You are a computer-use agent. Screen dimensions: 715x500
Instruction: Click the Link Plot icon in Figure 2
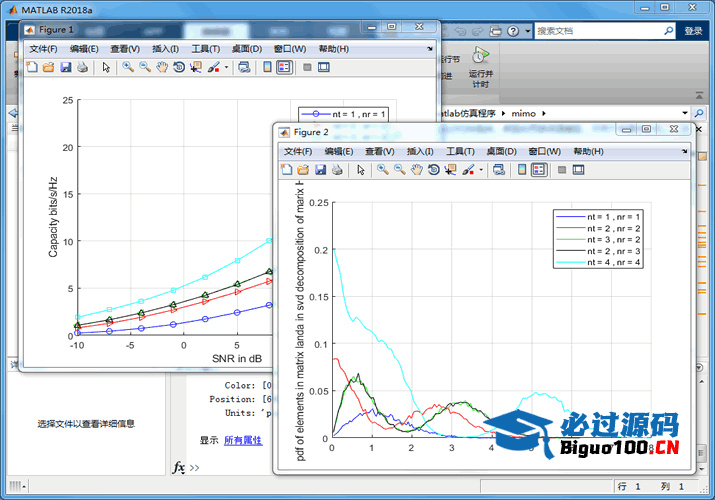coord(497,170)
